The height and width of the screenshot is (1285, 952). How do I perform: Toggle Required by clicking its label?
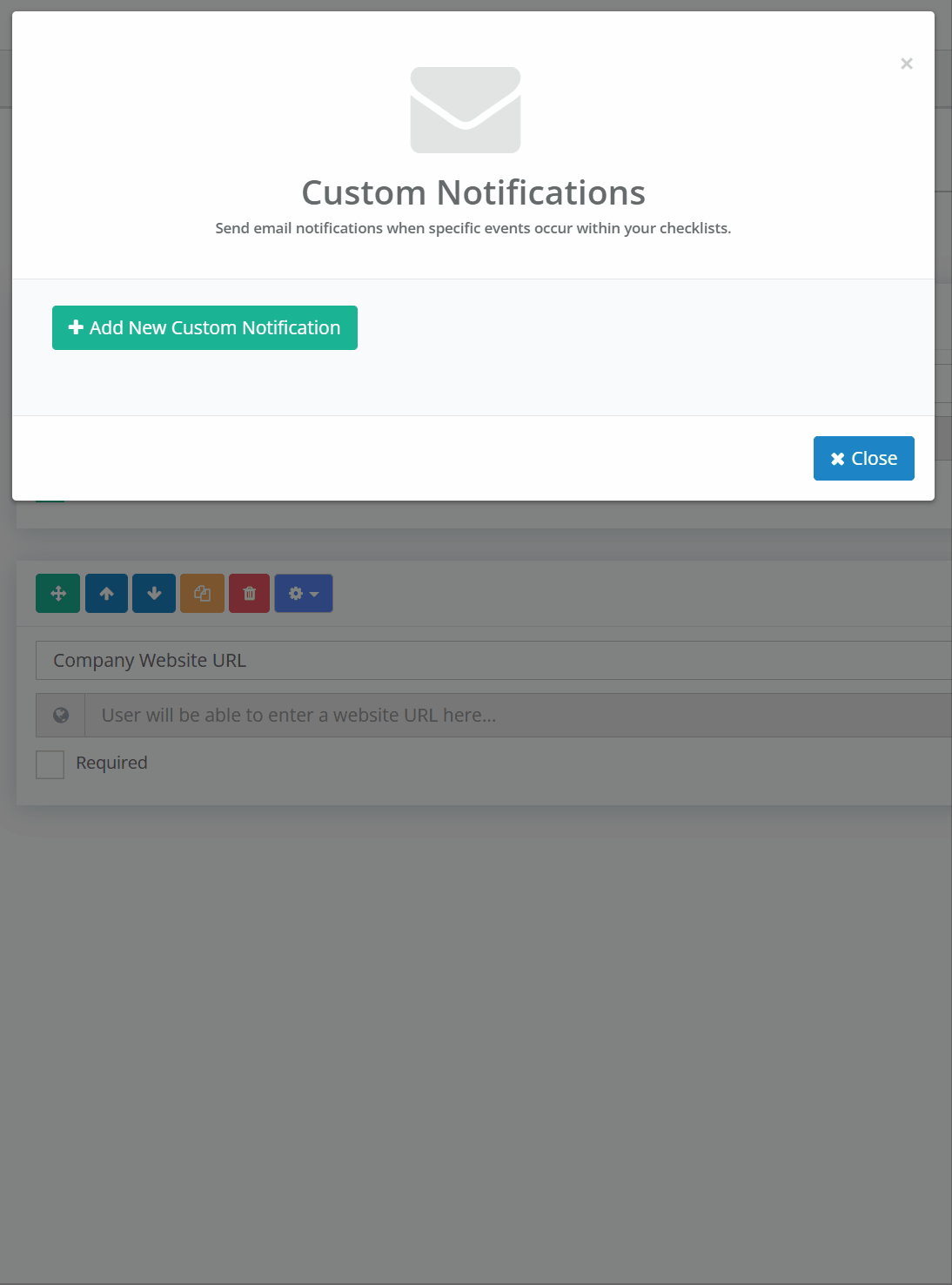click(x=111, y=763)
